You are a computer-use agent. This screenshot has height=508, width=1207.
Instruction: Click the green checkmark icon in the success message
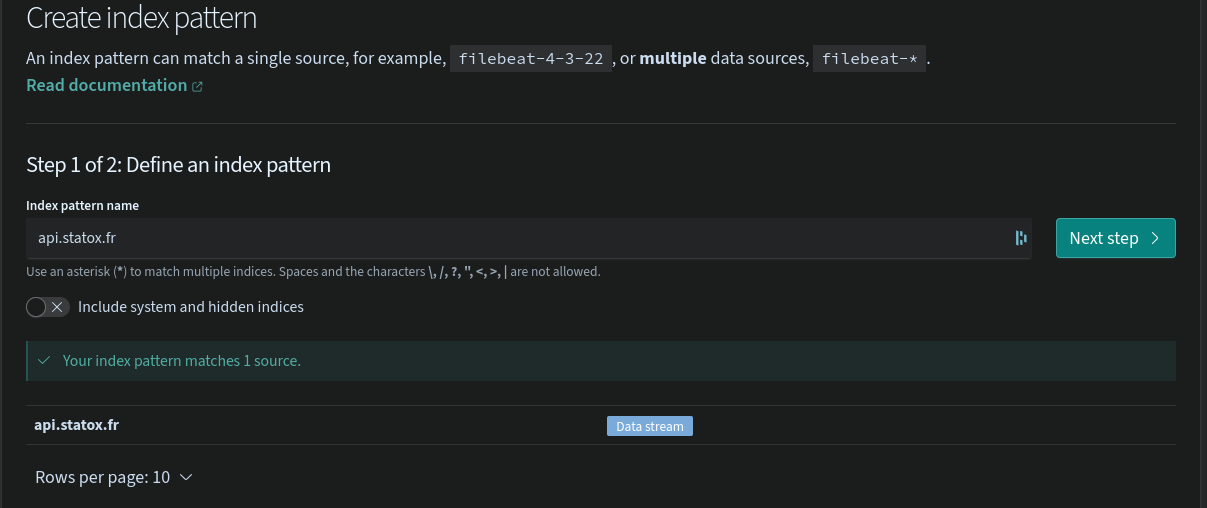pyautogui.click(x=42, y=360)
